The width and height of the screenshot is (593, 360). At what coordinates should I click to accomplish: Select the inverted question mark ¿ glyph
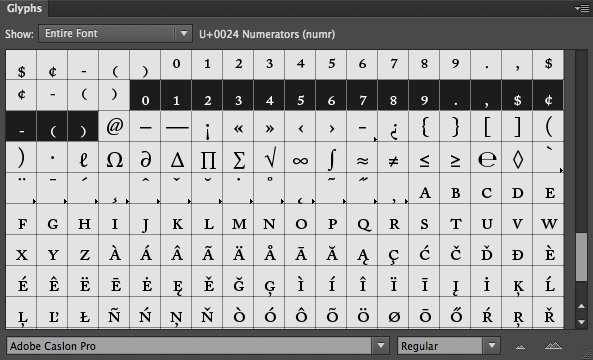tap(393, 126)
